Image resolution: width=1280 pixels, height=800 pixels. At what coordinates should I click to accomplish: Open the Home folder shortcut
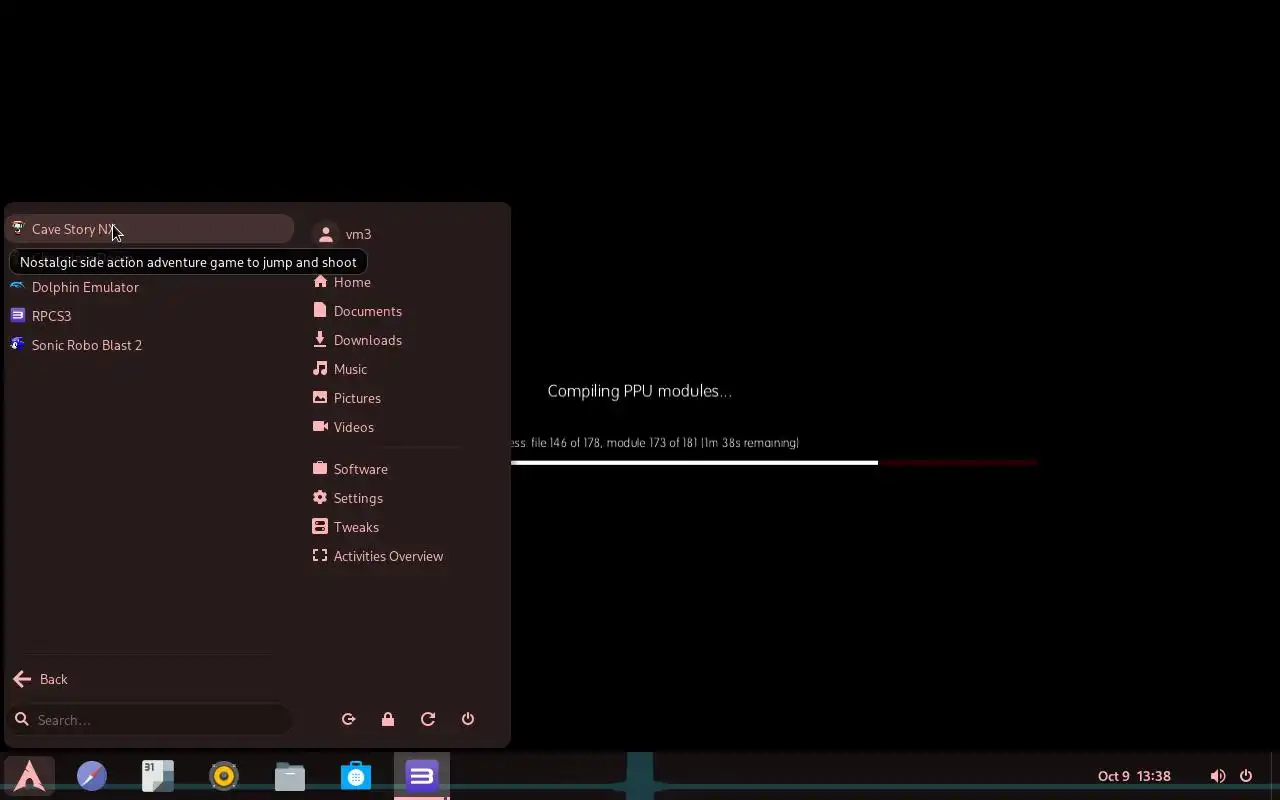pos(342,282)
